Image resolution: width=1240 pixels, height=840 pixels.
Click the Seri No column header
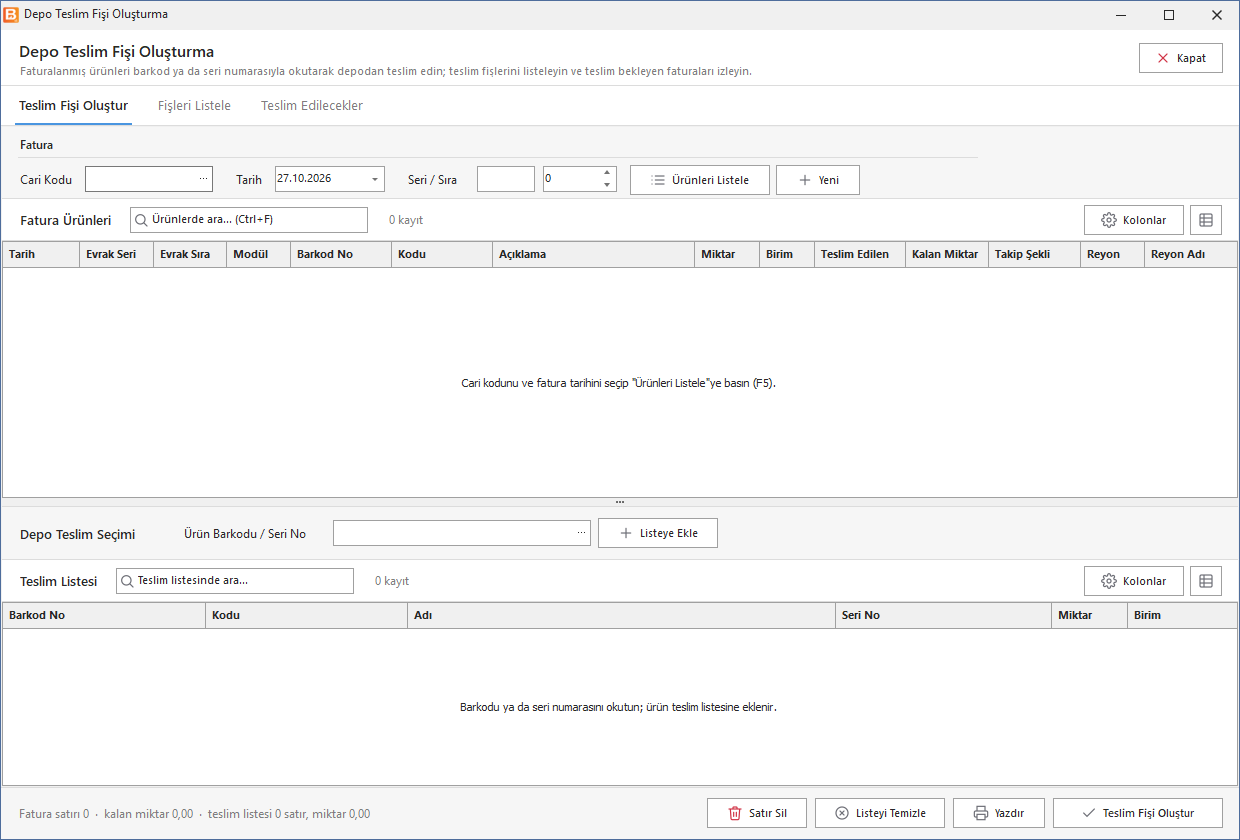pos(944,615)
